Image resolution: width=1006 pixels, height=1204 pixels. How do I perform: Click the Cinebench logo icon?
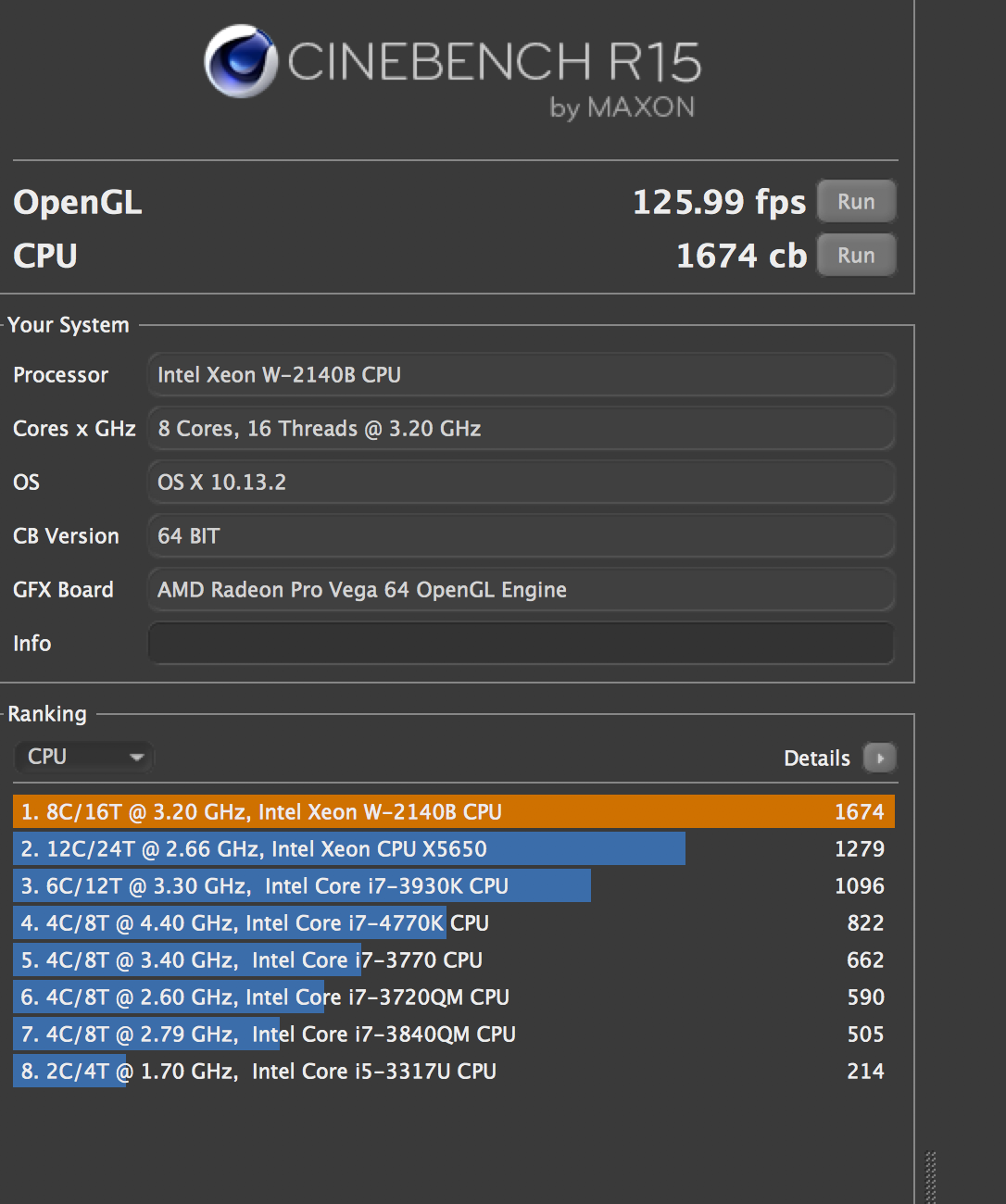241,61
